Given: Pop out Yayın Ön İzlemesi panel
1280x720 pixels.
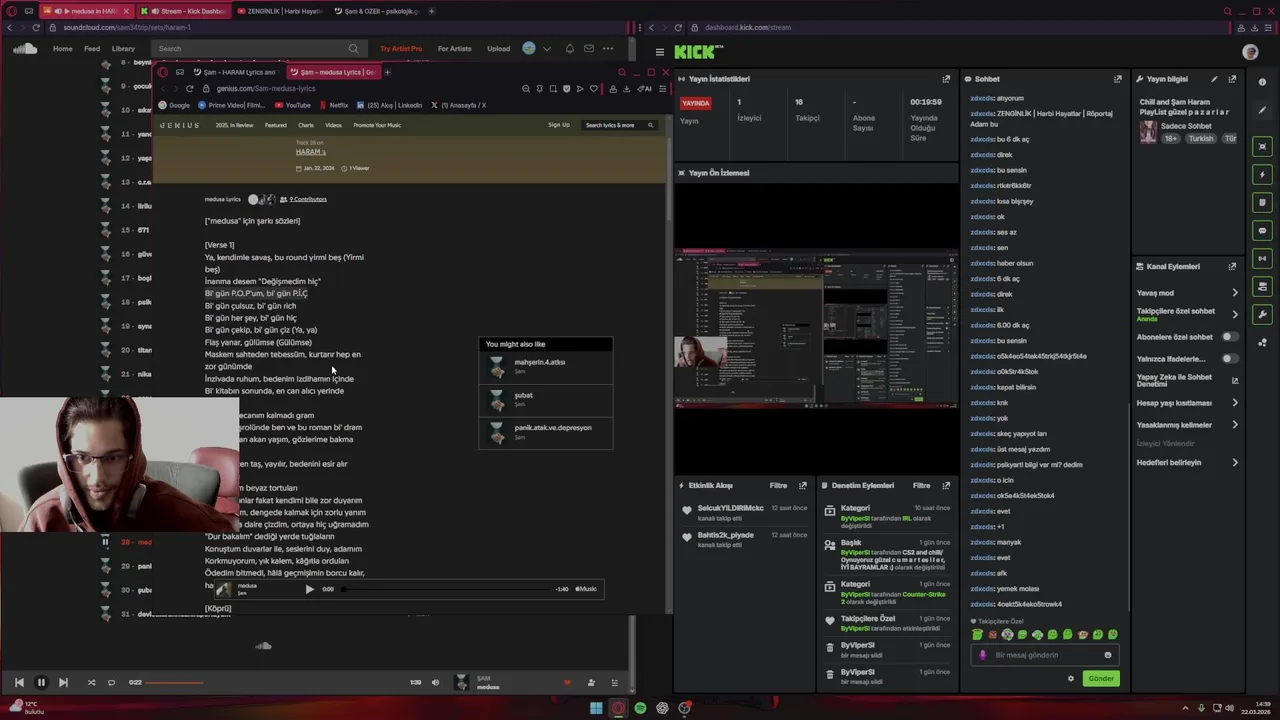Looking at the screenshot, I should tap(946, 173).
